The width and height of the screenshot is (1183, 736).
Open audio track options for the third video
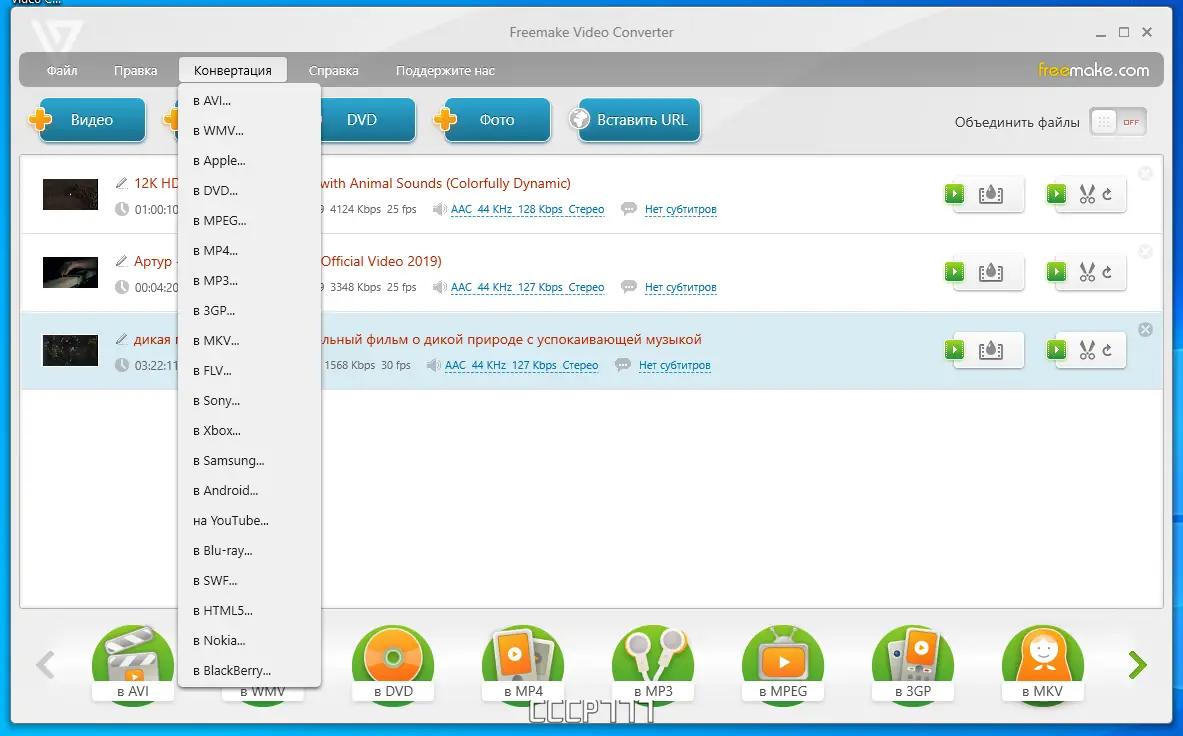click(x=521, y=366)
